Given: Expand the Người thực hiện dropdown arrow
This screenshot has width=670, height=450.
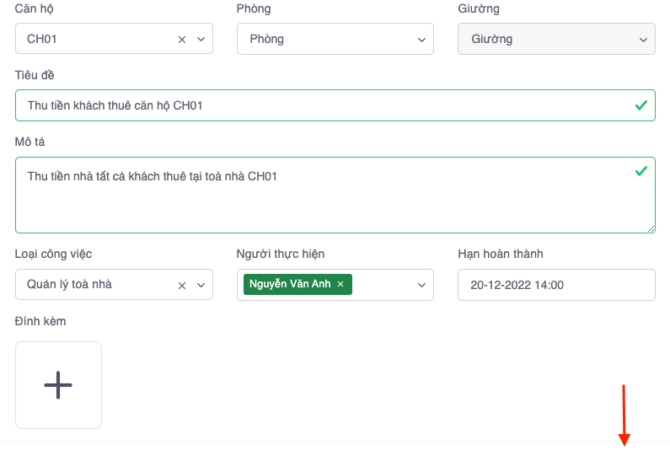Looking at the screenshot, I should click(422, 285).
